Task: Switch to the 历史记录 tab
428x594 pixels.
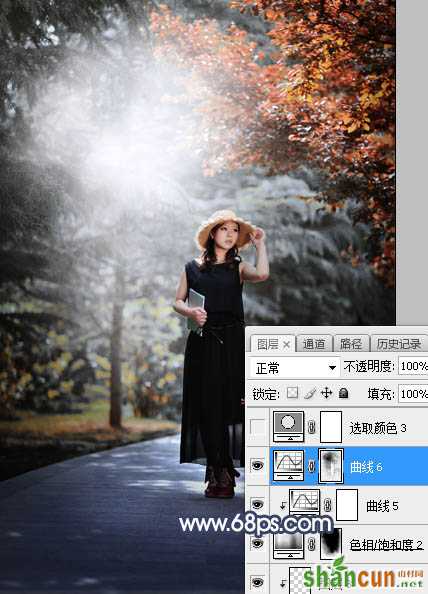Action: click(398, 344)
